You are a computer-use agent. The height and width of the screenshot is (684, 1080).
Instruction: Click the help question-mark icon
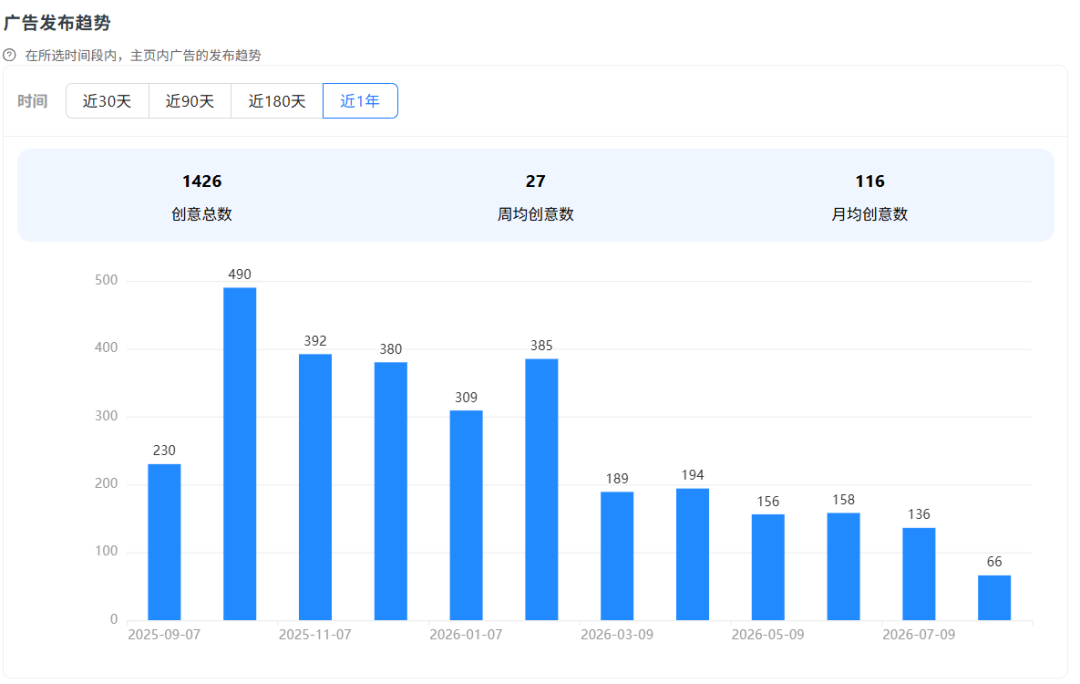tap(10, 55)
